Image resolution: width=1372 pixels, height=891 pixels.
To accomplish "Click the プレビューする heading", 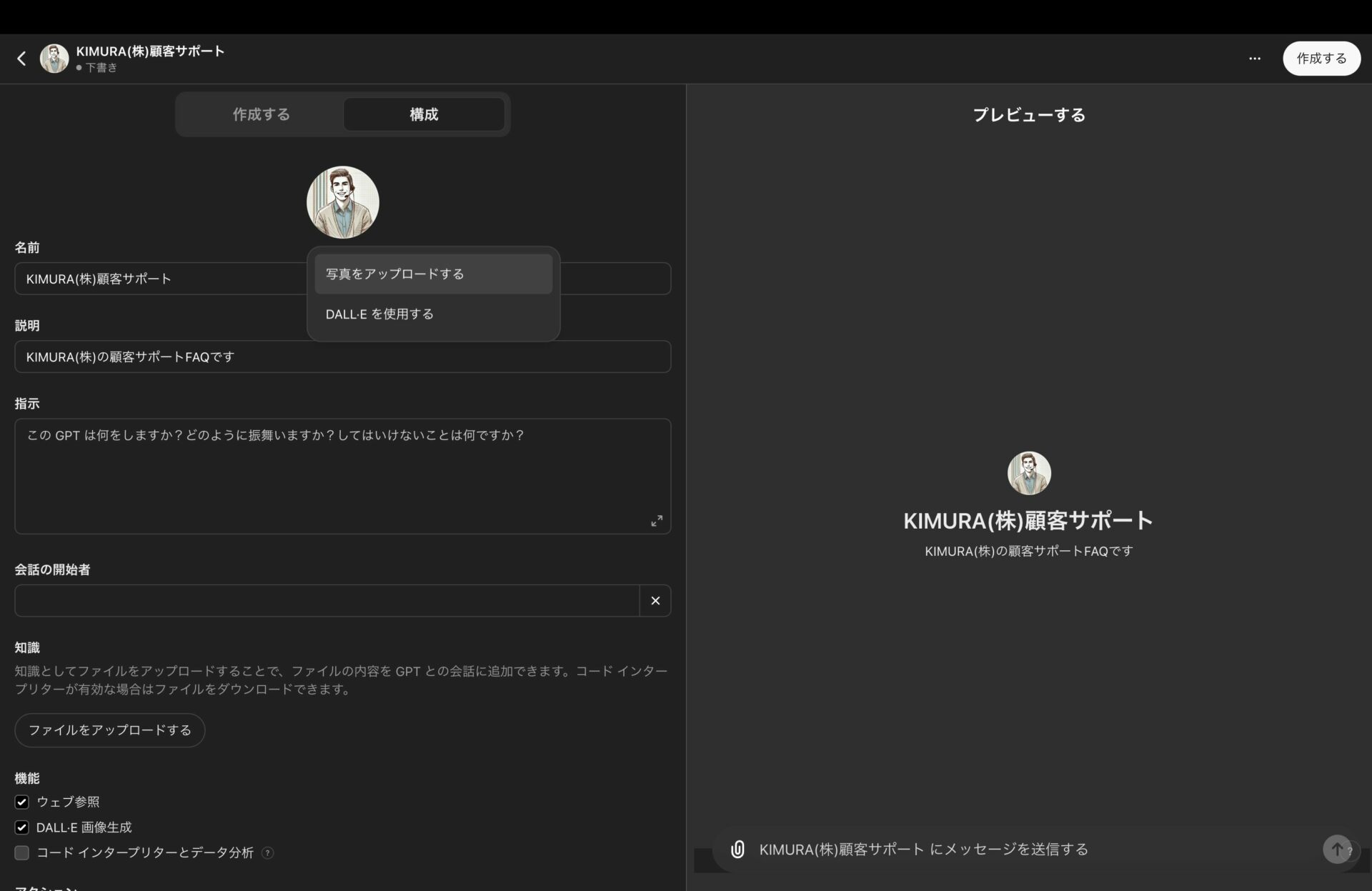I will pyautogui.click(x=1029, y=114).
